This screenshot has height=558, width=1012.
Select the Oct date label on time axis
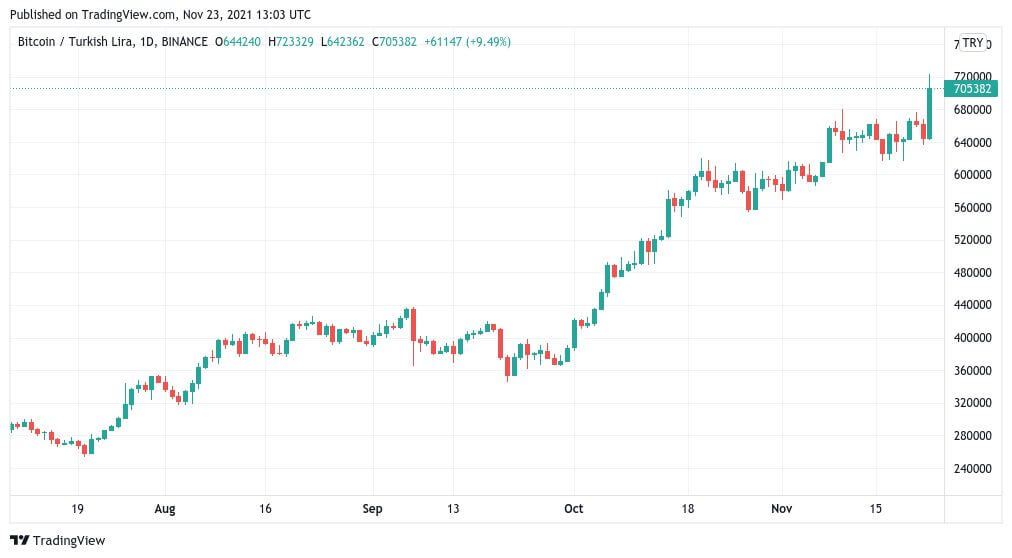(573, 509)
